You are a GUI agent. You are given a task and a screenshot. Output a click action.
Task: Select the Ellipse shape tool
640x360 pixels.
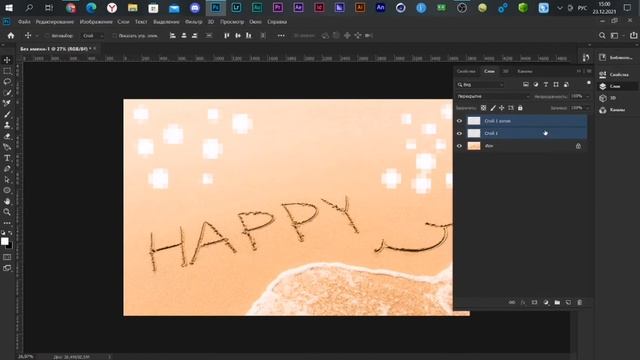(x=7, y=190)
